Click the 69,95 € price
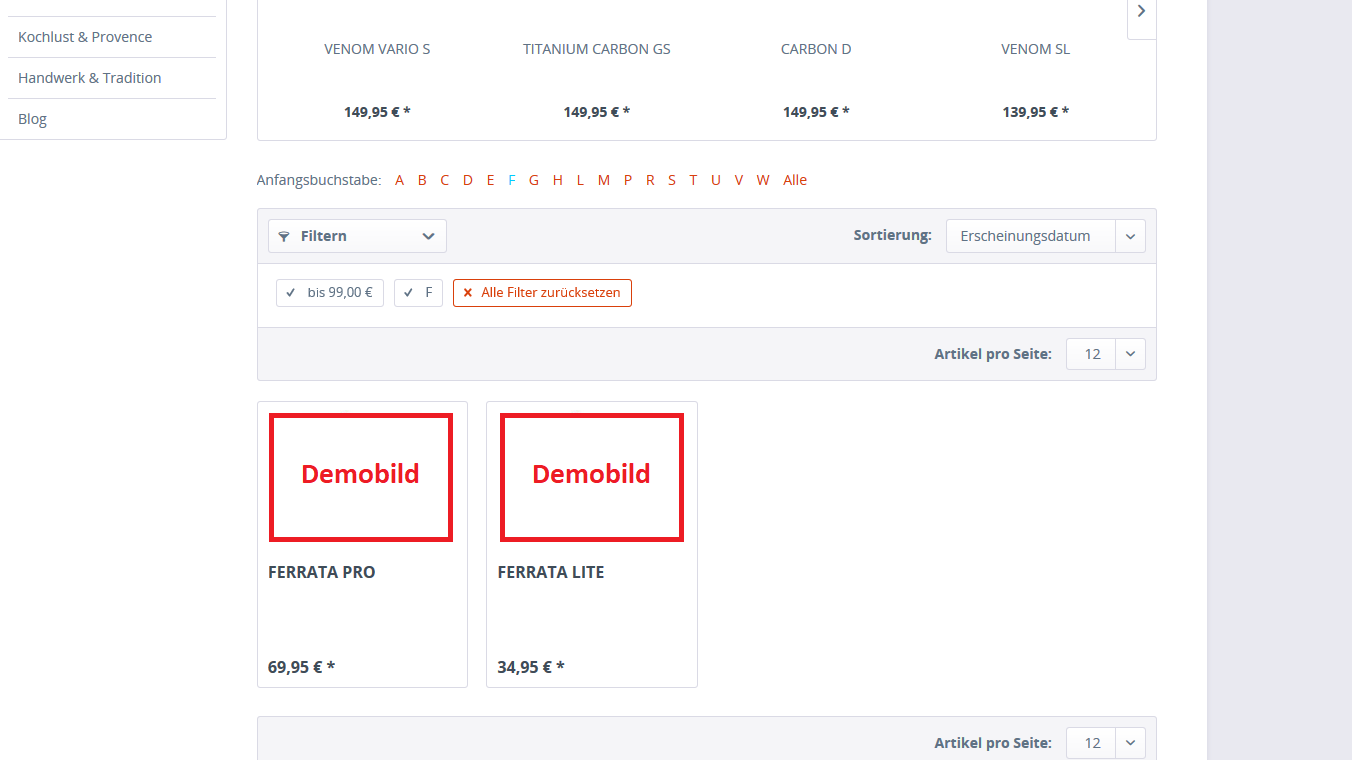Image resolution: width=1352 pixels, height=760 pixels. pos(301,667)
